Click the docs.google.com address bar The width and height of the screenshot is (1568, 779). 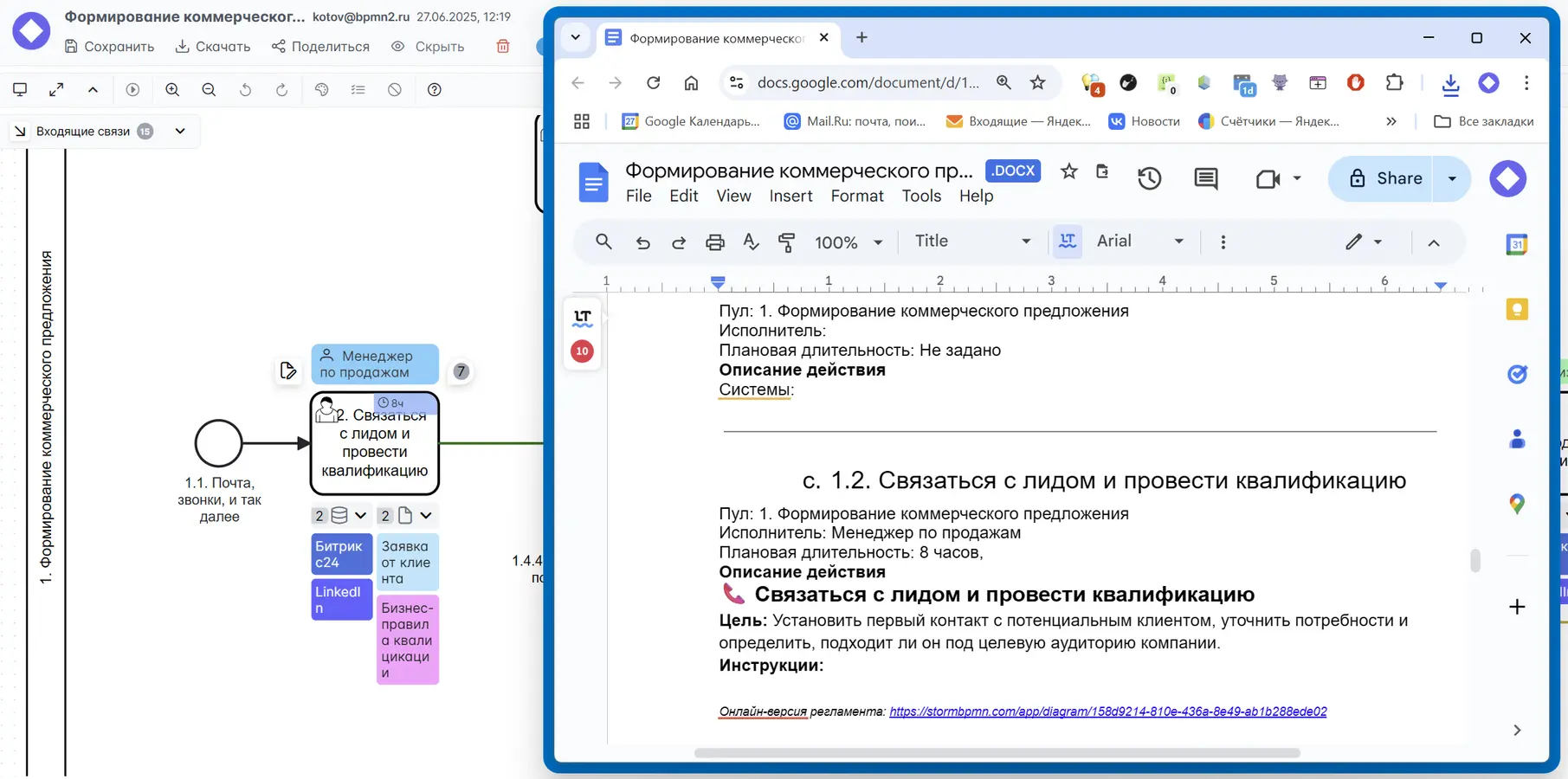click(x=868, y=82)
